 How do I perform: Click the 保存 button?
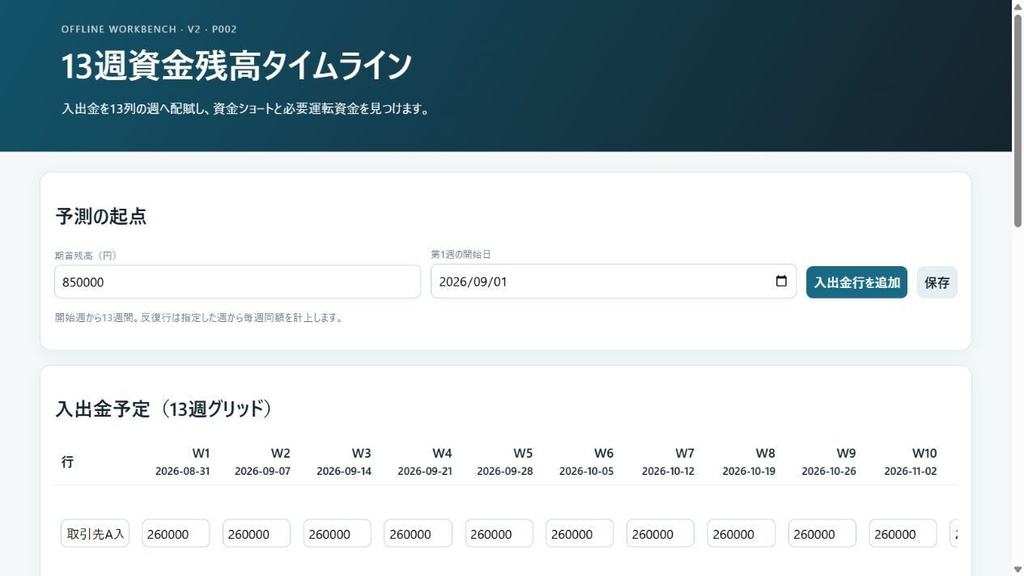pyautogui.click(x=936, y=282)
